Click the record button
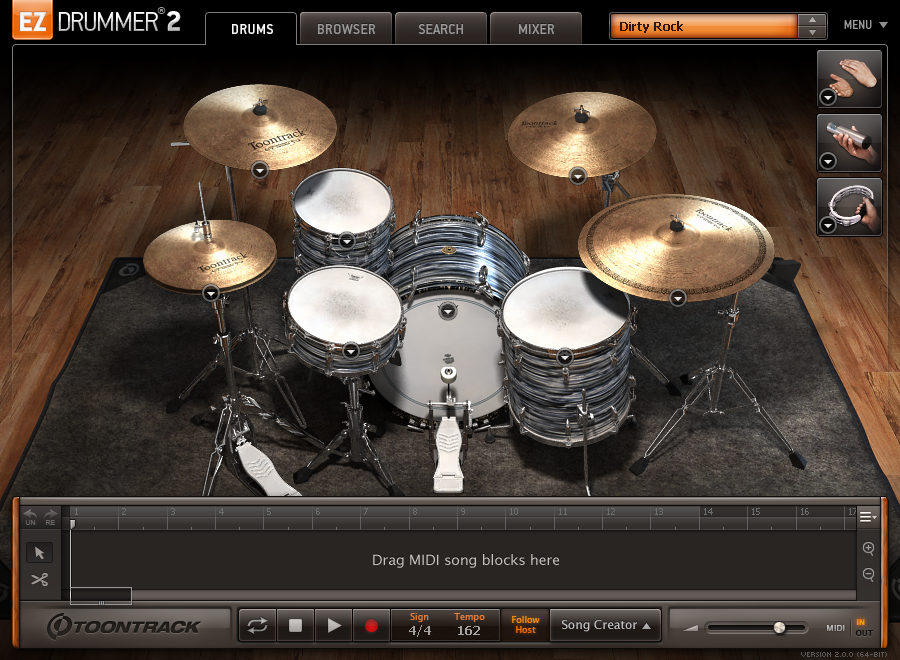The image size is (900, 660). 371,625
